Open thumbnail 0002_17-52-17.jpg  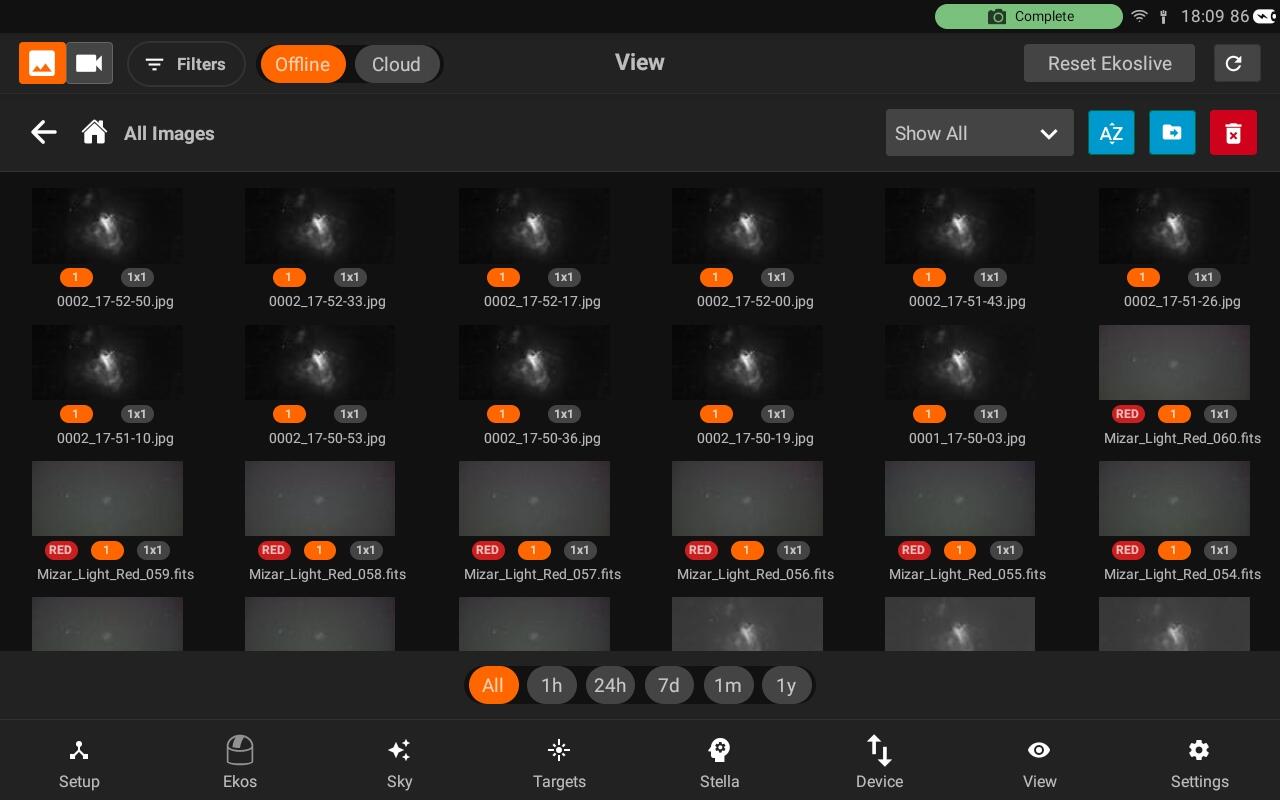pos(534,226)
